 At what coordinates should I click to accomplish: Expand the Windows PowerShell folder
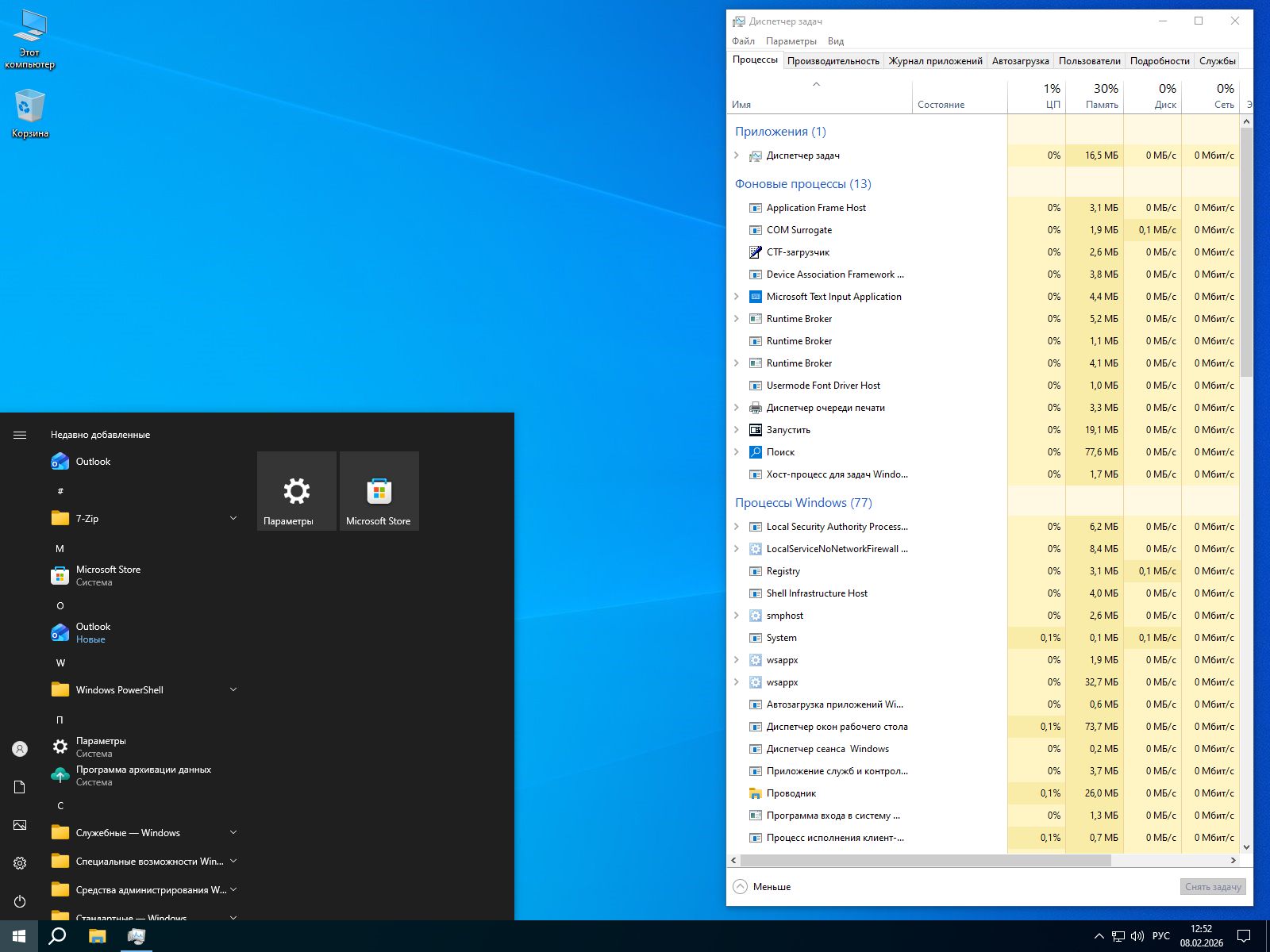click(233, 689)
